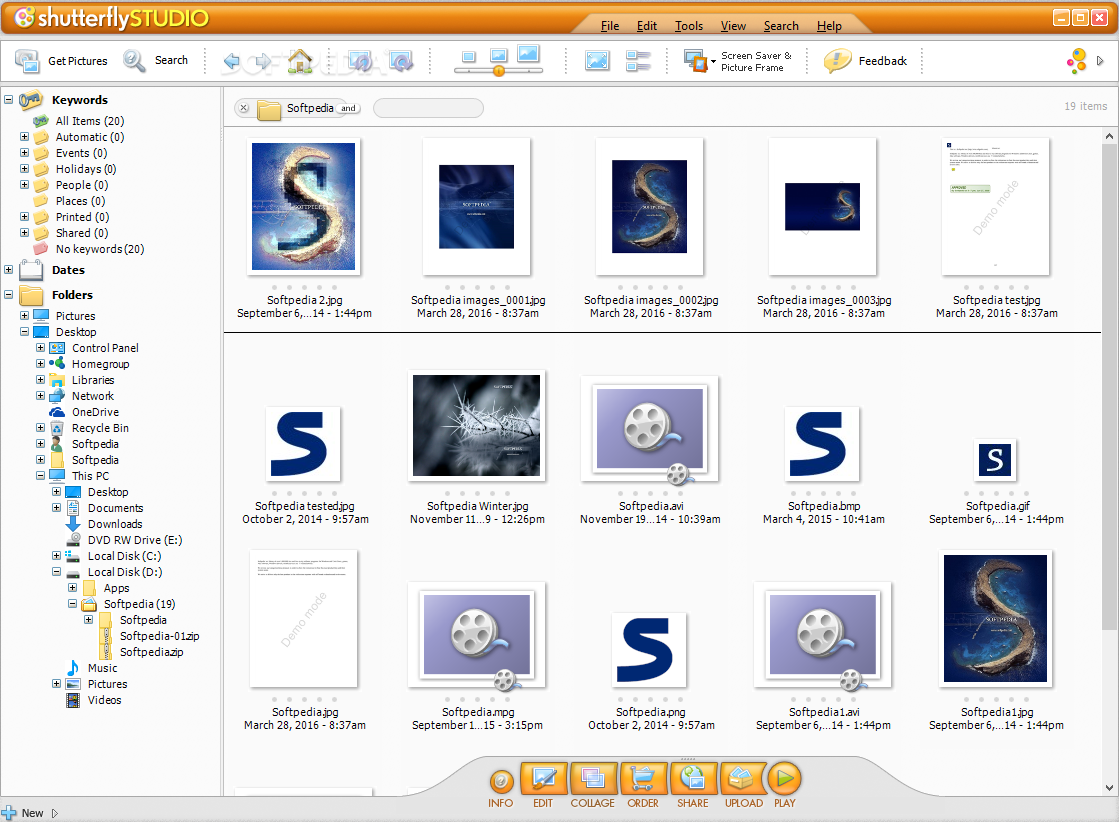
Task: Open the Help menu
Action: point(829,26)
